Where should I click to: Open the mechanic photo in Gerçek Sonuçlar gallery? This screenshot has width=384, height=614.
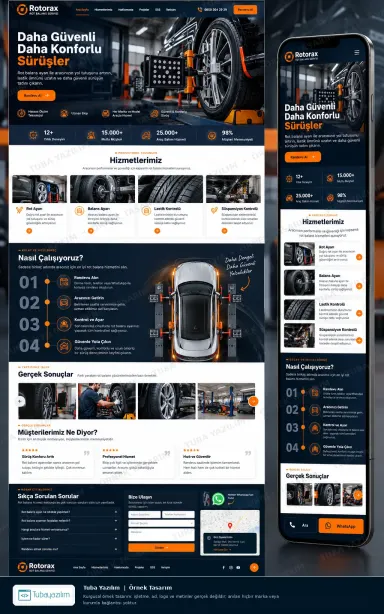(x=107, y=401)
